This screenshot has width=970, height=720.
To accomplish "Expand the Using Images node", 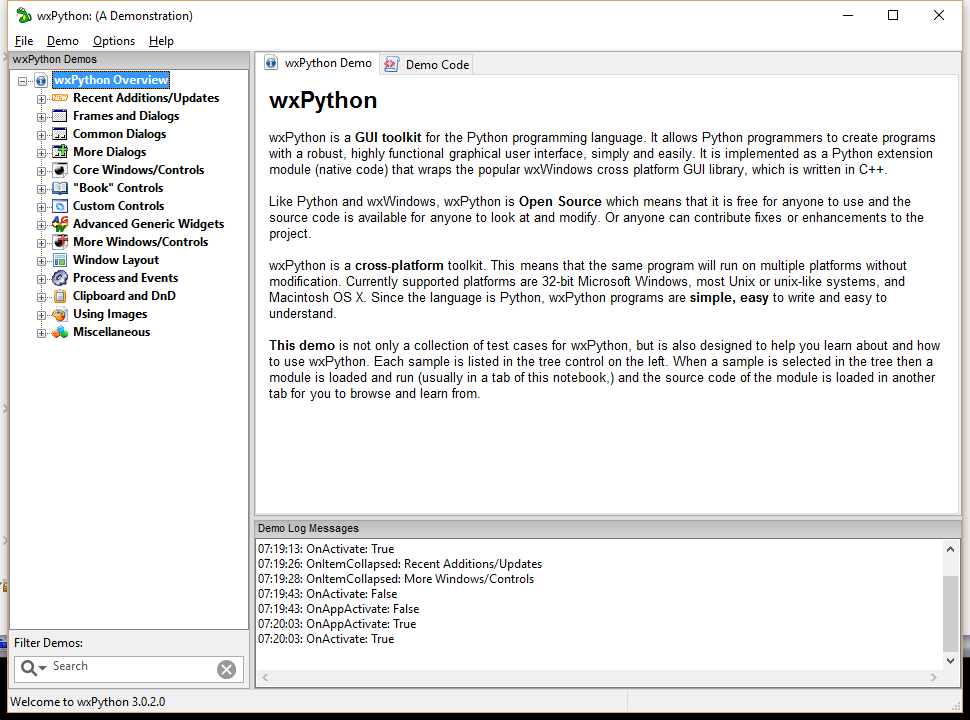I will pos(41,315).
